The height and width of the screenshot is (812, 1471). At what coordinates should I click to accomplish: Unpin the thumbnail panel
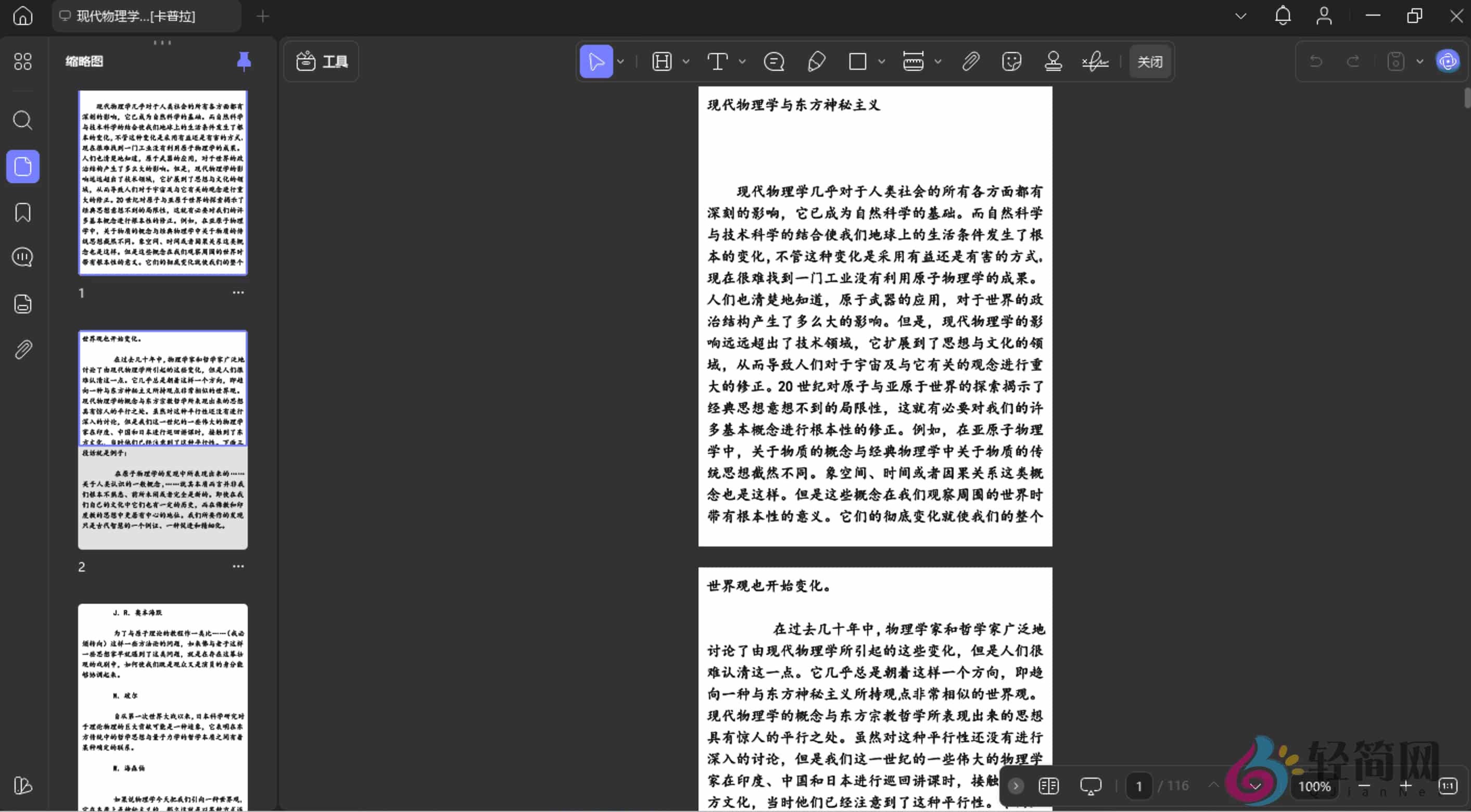tap(244, 61)
